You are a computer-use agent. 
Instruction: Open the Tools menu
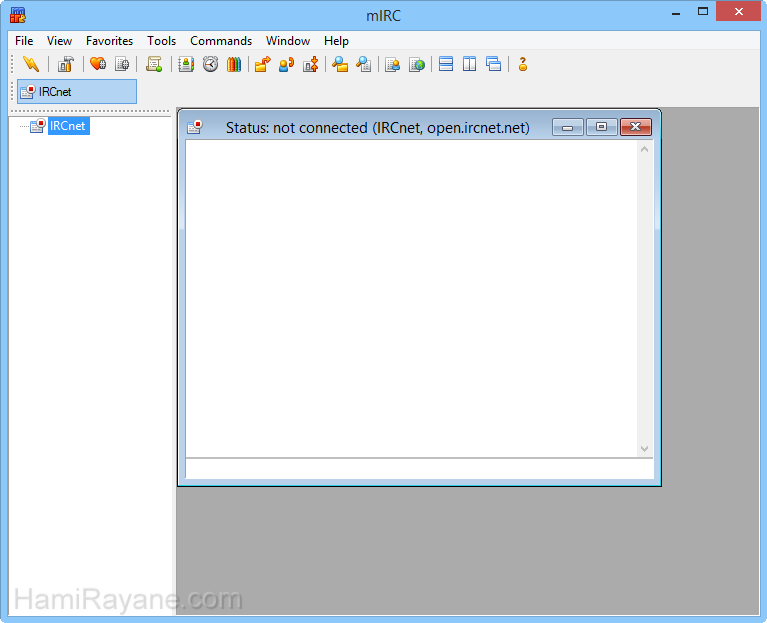[x=161, y=41]
